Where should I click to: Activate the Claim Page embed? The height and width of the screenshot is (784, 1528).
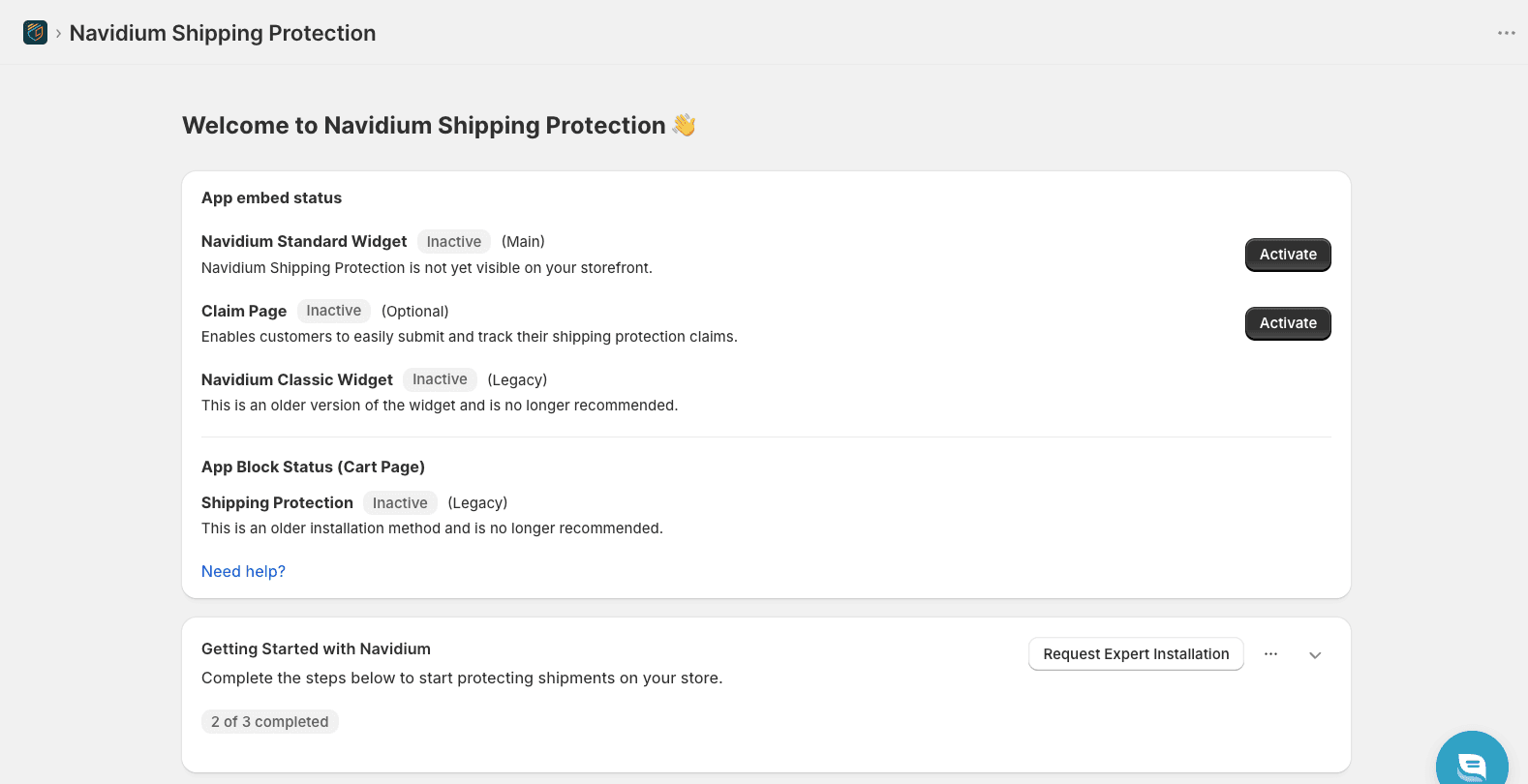(1288, 323)
